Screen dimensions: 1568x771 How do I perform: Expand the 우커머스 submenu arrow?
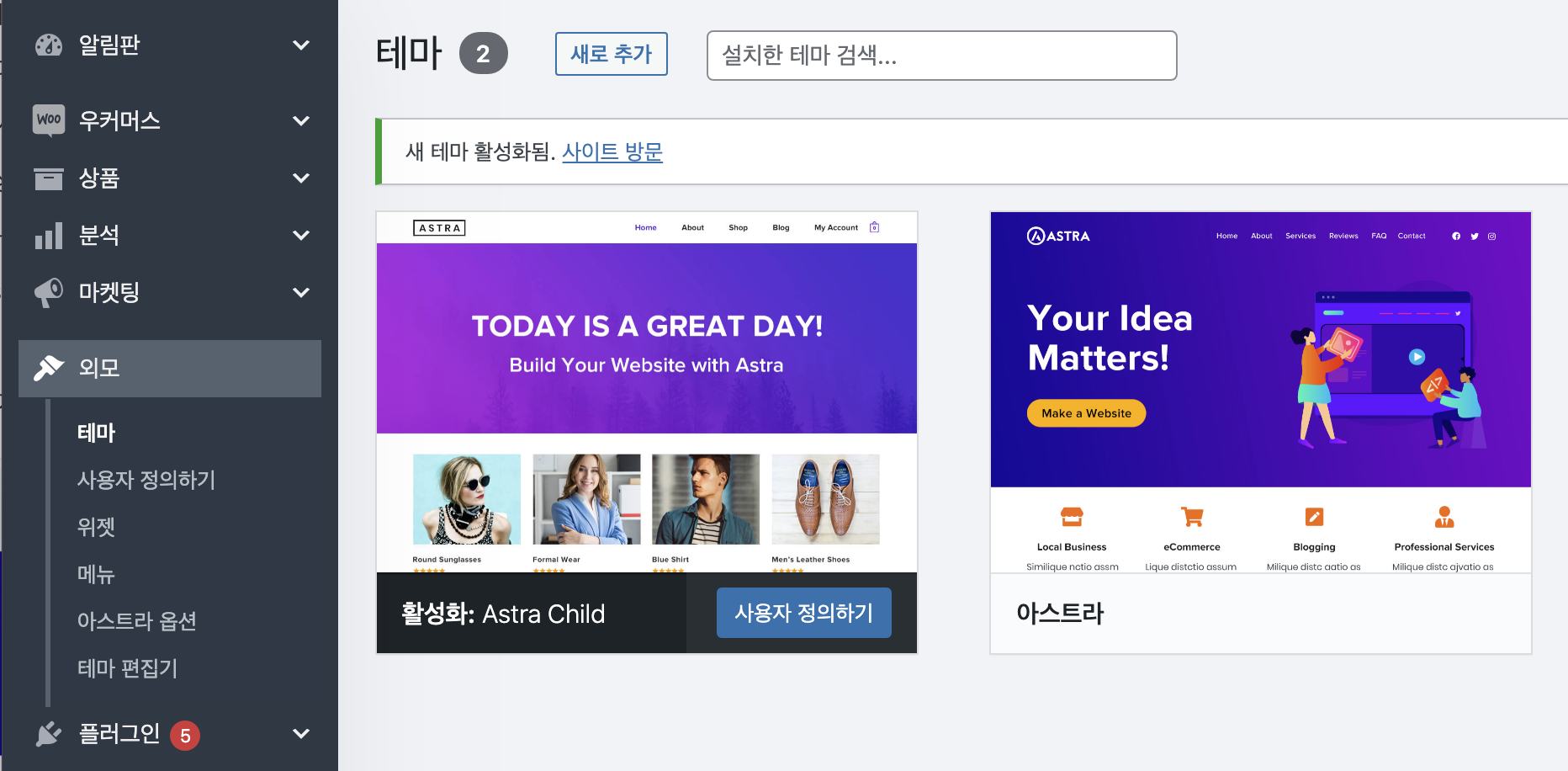(301, 120)
